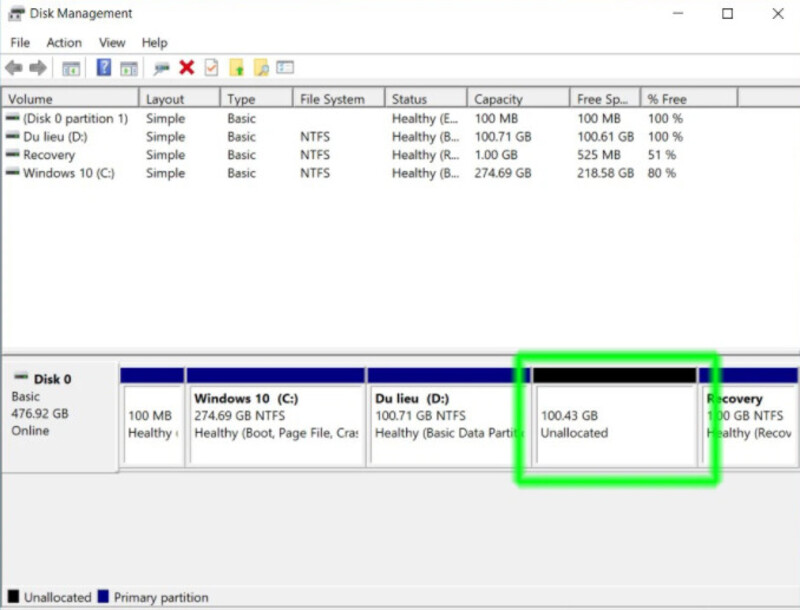This screenshot has height=610, width=800.
Task: Click the Free Space column header
Action: 605,98
